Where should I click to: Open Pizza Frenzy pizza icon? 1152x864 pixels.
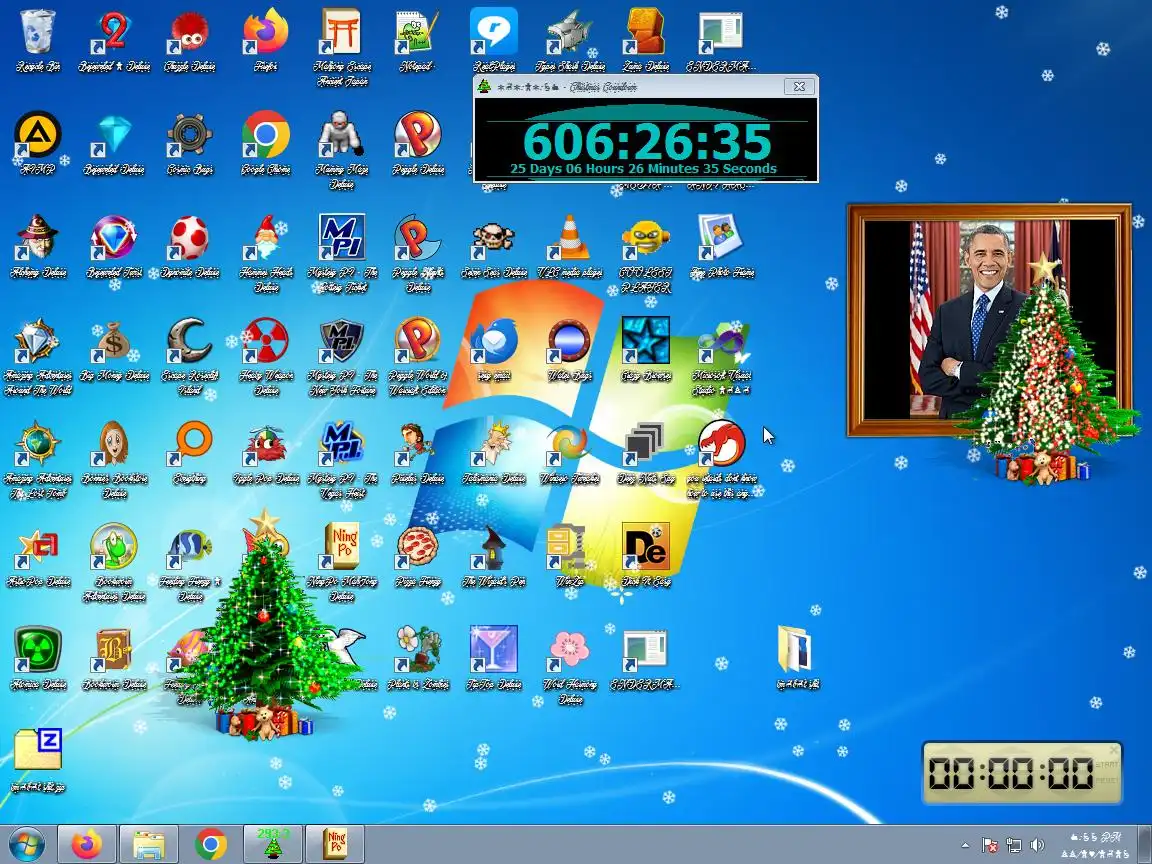pyautogui.click(x=418, y=555)
